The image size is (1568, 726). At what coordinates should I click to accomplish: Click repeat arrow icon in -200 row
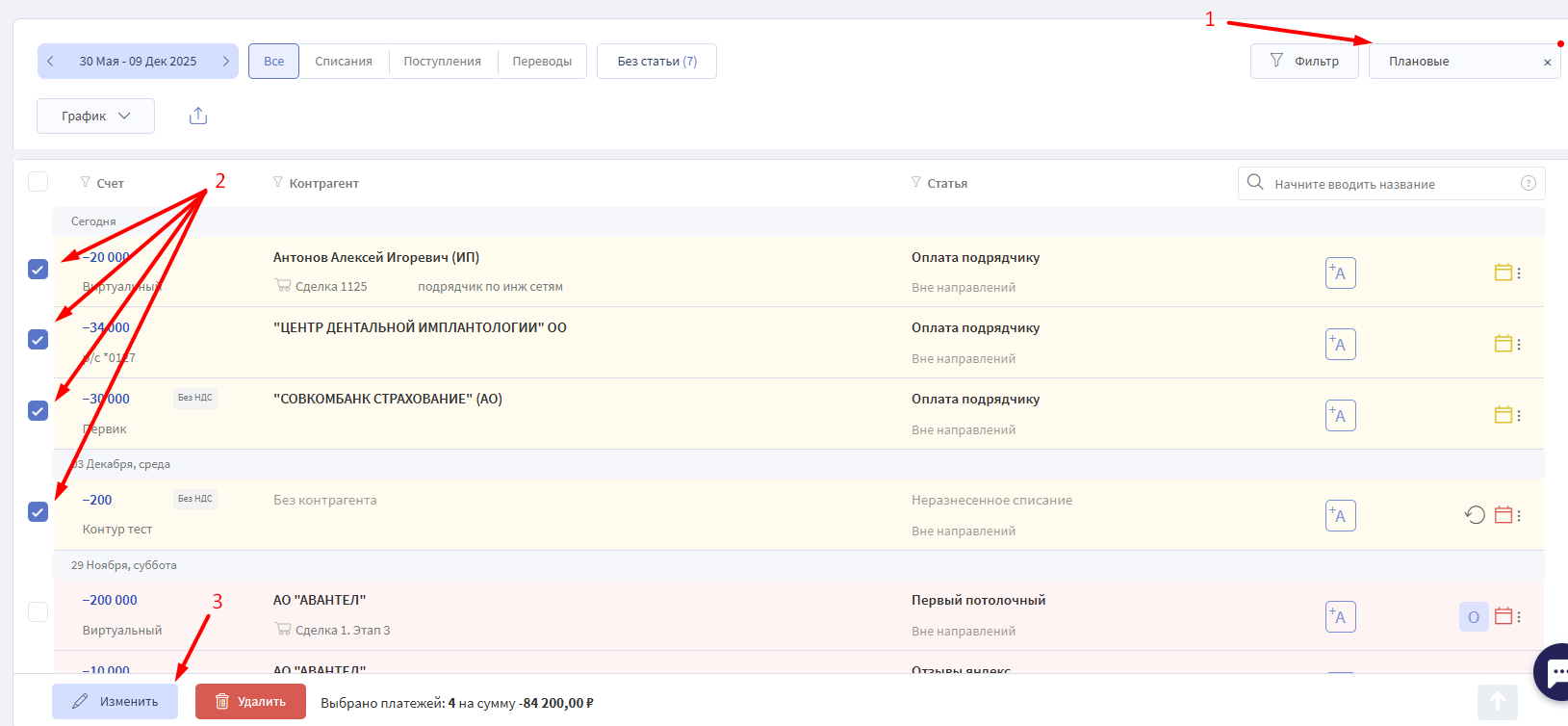coord(1474,515)
